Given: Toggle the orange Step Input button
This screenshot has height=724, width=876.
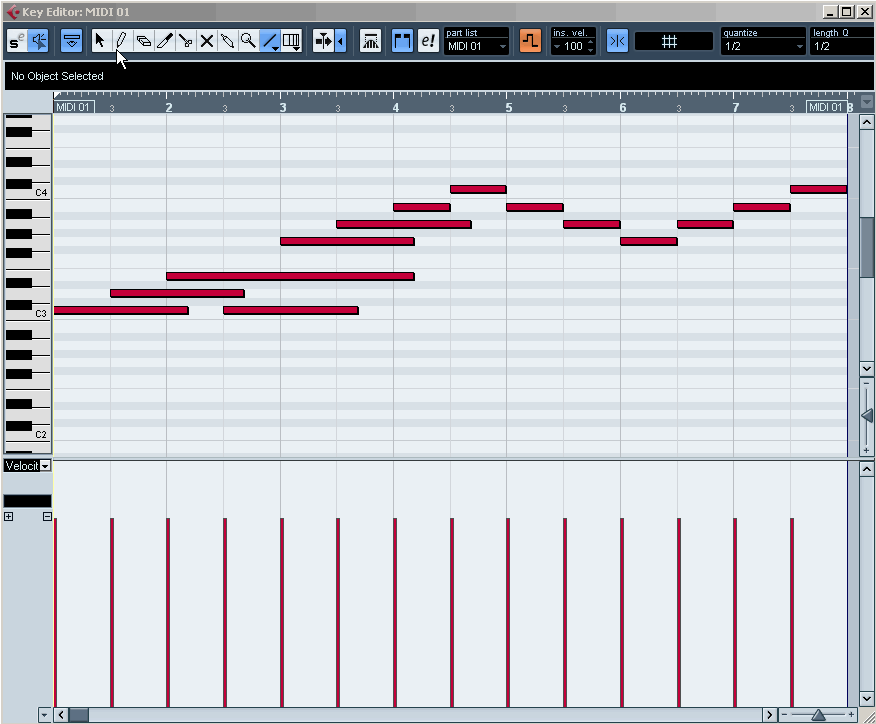Looking at the screenshot, I should 530,41.
